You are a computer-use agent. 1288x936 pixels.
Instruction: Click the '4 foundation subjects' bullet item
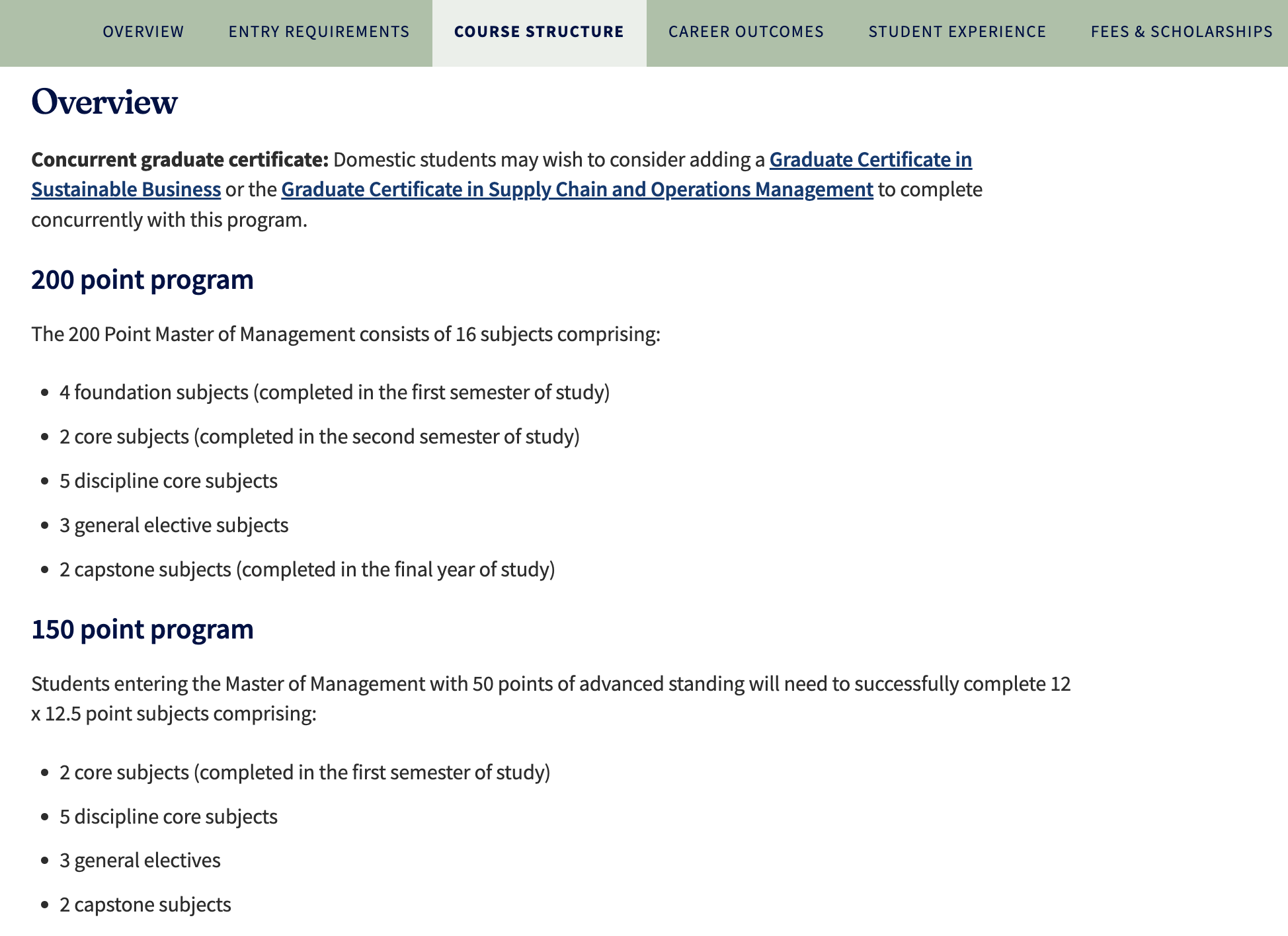(335, 393)
